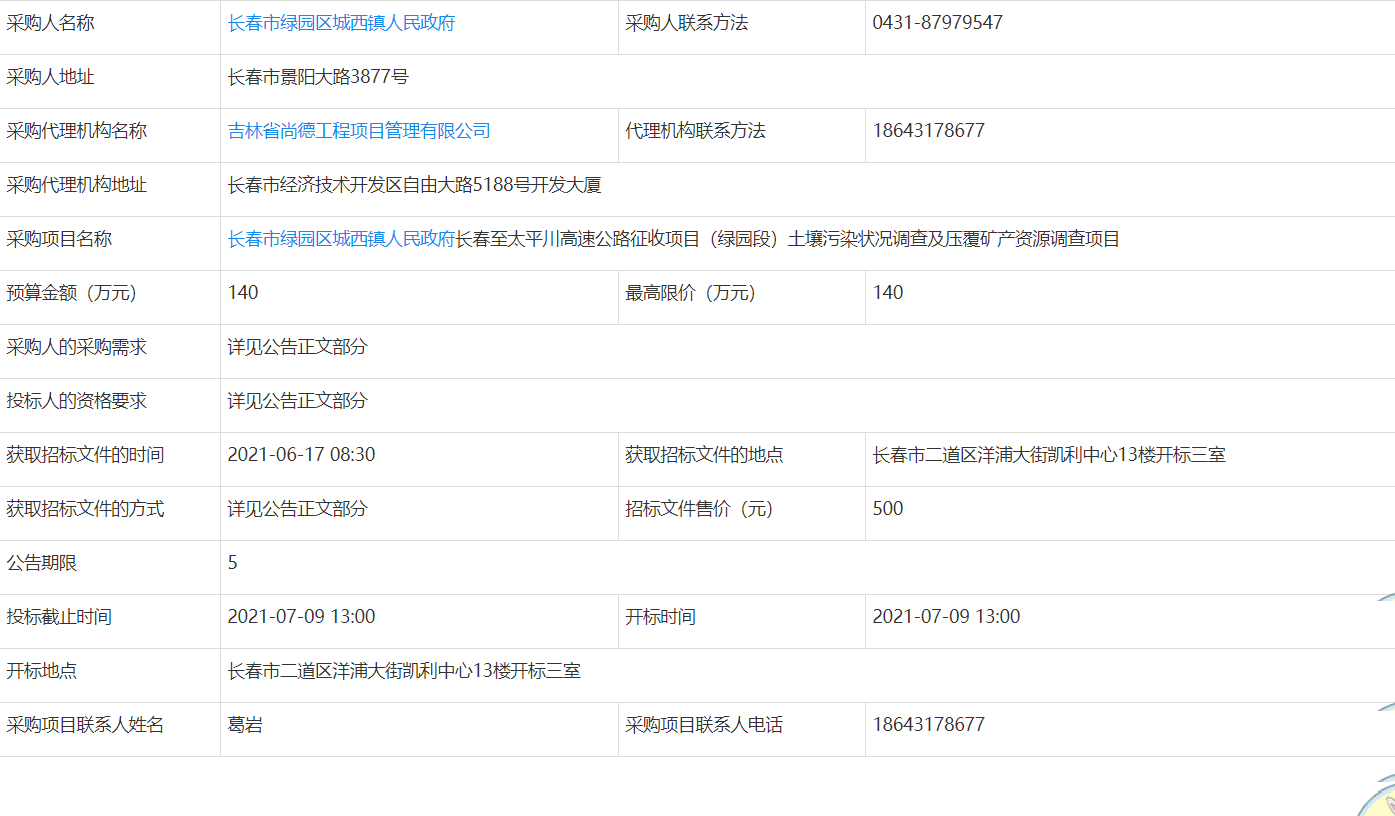Click the 开标时间 label
The image size is (1395, 816).
(x=661, y=617)
